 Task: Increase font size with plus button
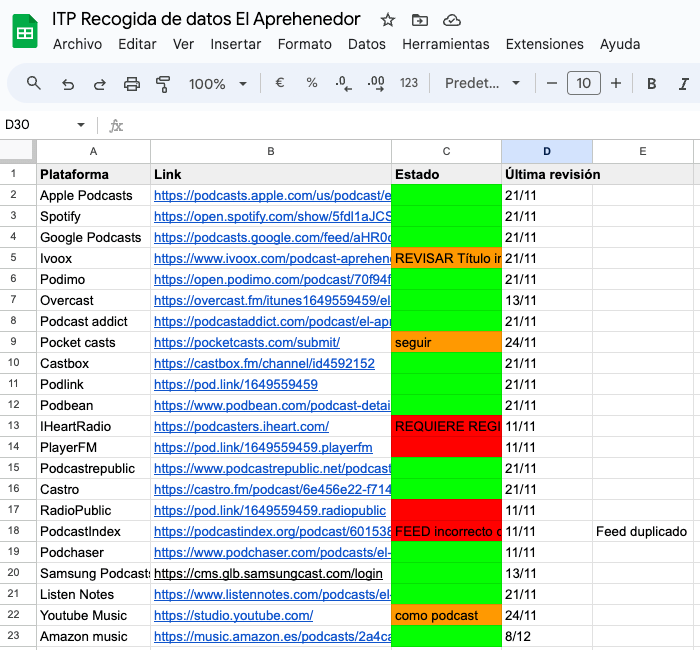[x=616, y=83]
